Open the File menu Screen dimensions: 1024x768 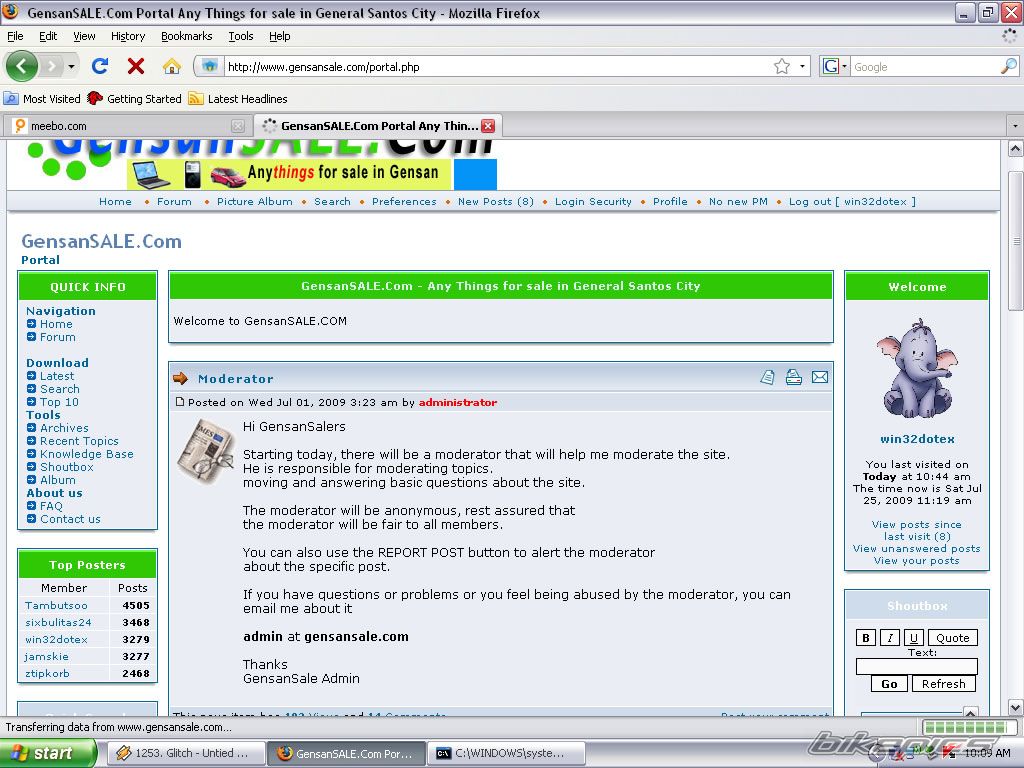pyautogui.click(x=15, y=36)
